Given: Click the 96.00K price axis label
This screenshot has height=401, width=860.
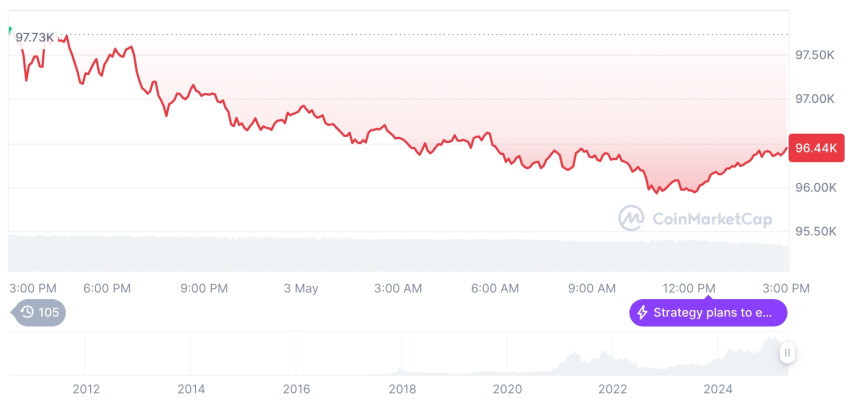Looking at the screenshot, I should tap(814, 188).
